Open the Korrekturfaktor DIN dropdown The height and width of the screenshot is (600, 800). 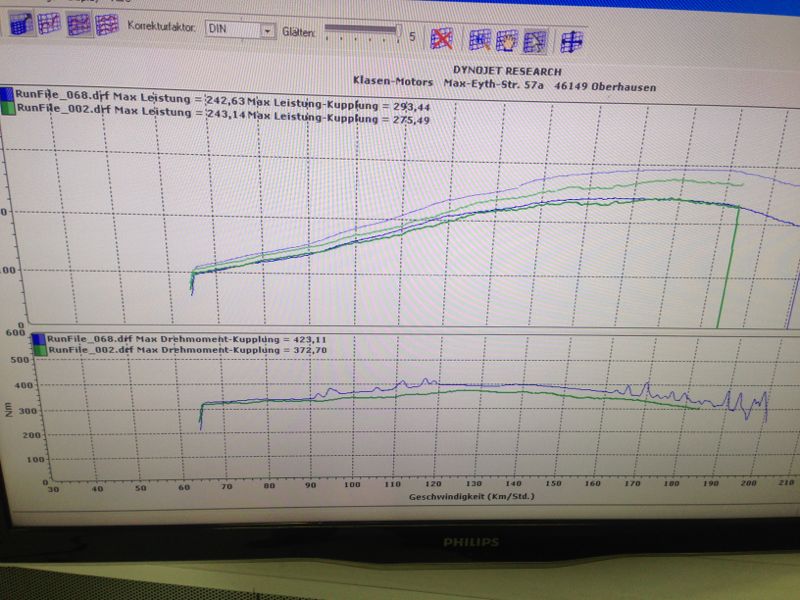[x=267, y=31]
